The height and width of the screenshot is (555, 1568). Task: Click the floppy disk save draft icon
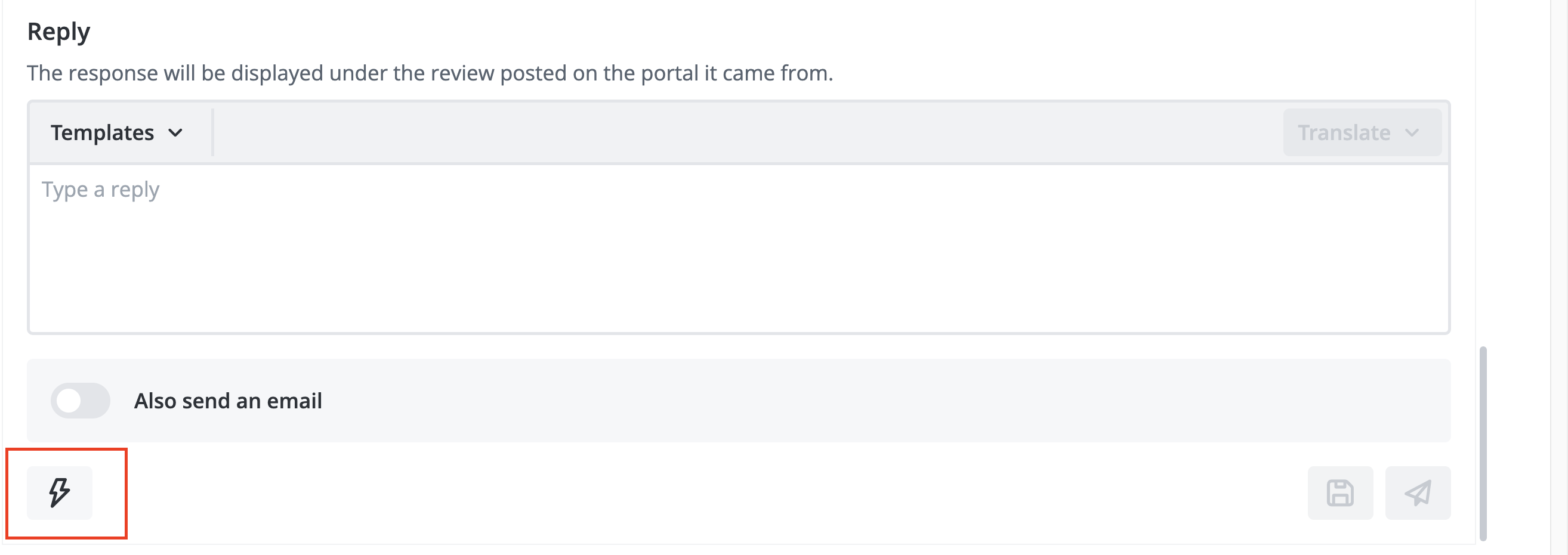point(1339,493)
